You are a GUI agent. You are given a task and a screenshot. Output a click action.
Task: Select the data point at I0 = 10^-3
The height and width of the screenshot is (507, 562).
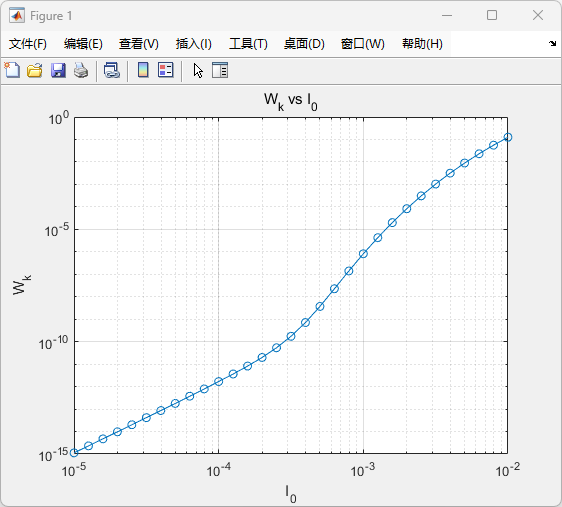(363, 254)
